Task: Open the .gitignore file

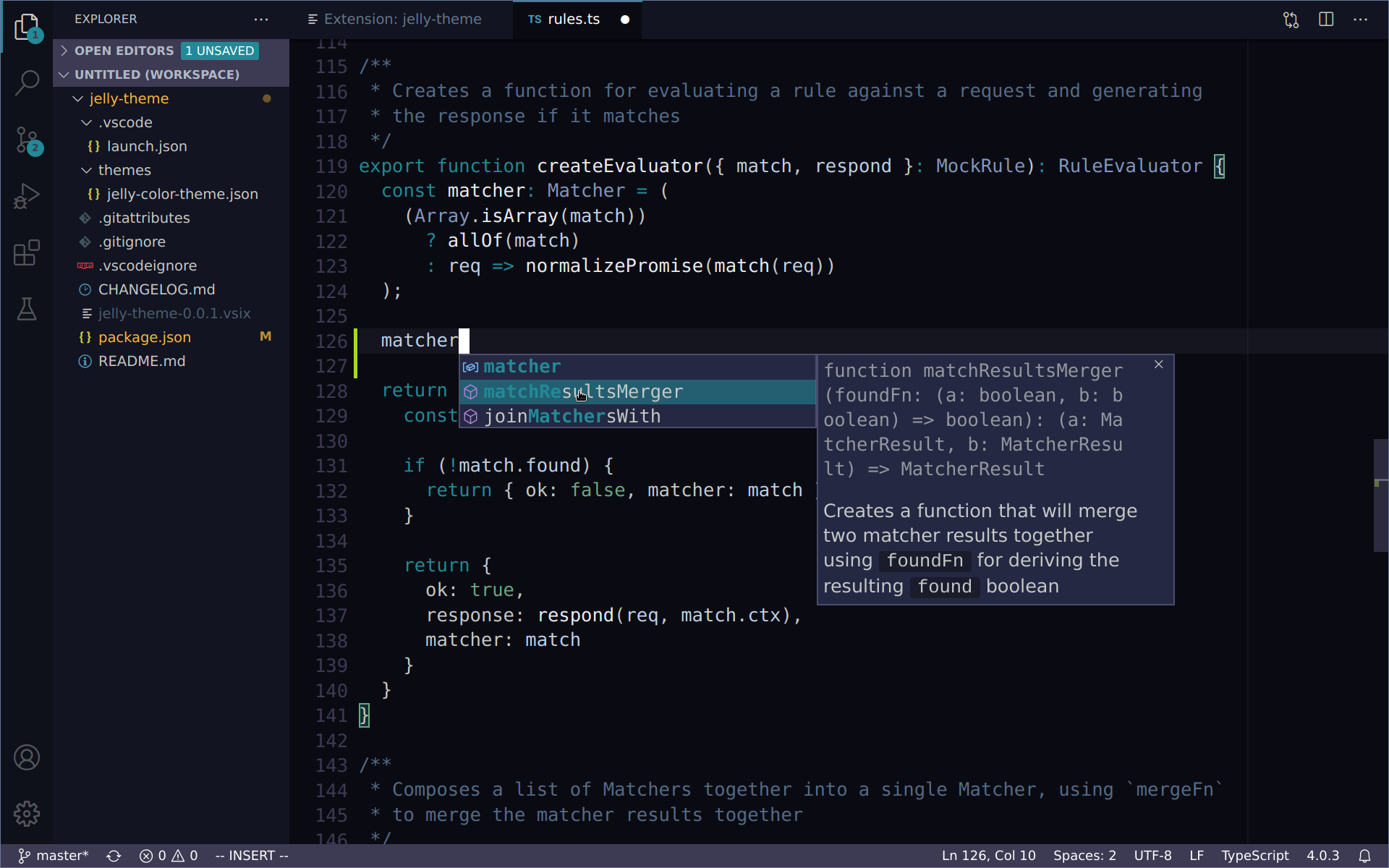Action: (171, 242)
